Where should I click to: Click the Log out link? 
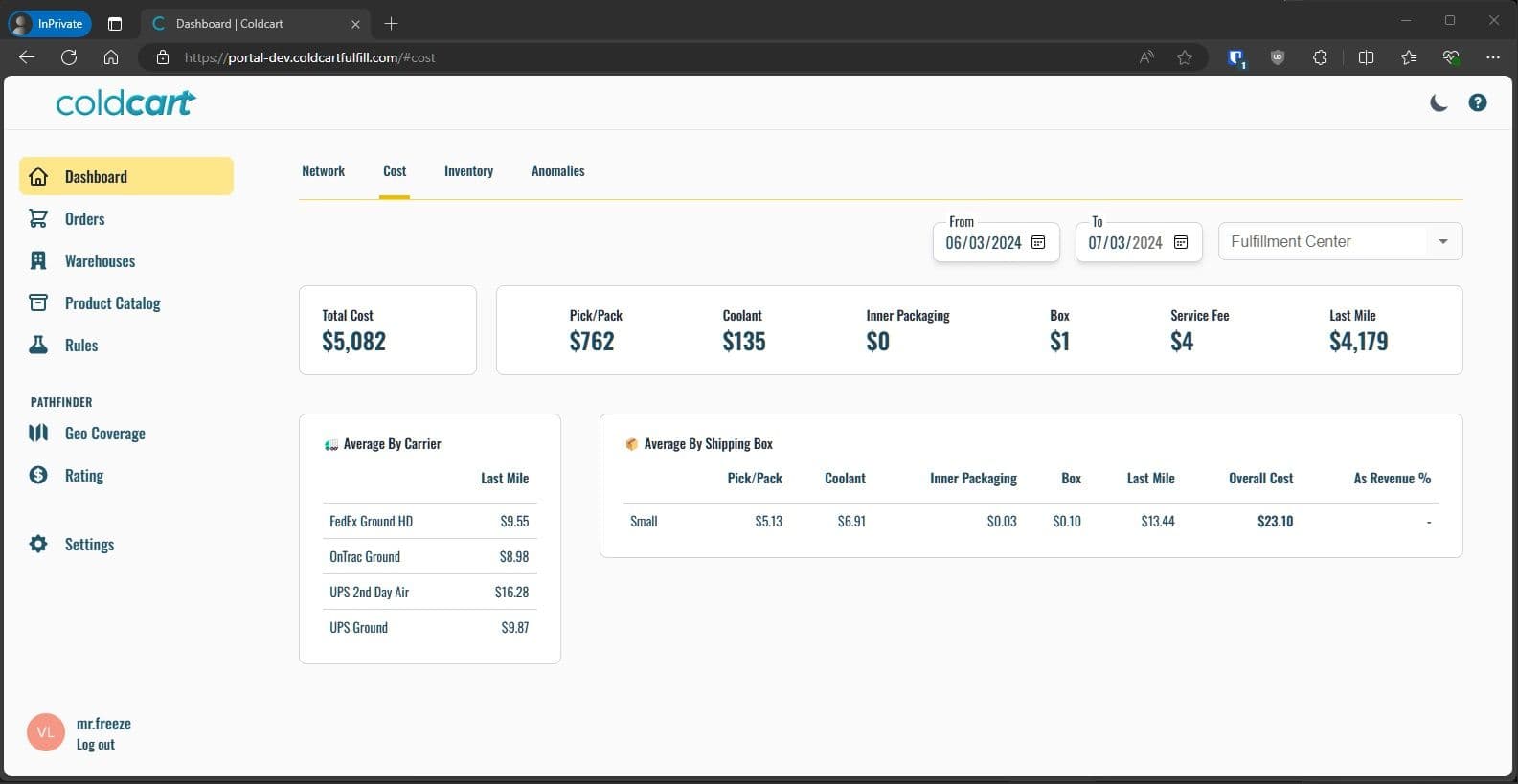[x=95, y=745]
